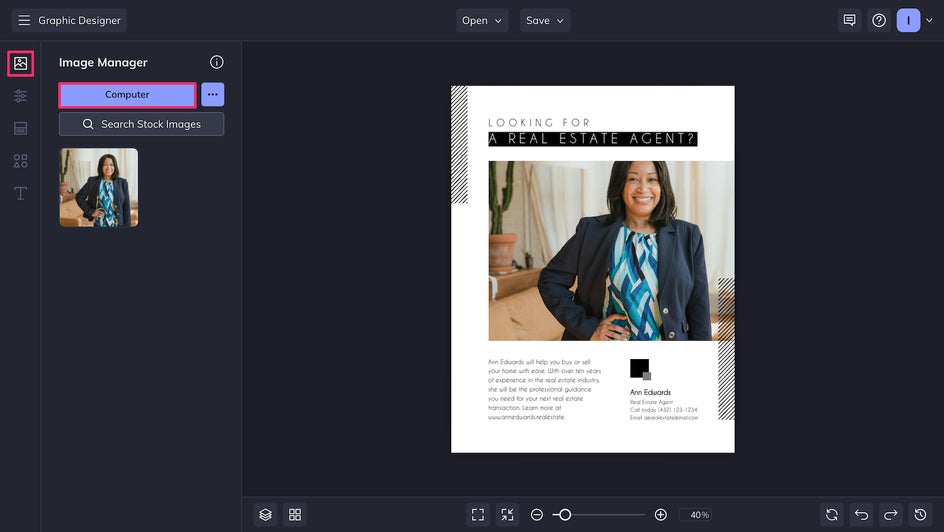Select the 'A REAL ESTATE AGENT?' headline
Image resolution: width=944 pixels, height=532 pixels.
tap(592, 139)
